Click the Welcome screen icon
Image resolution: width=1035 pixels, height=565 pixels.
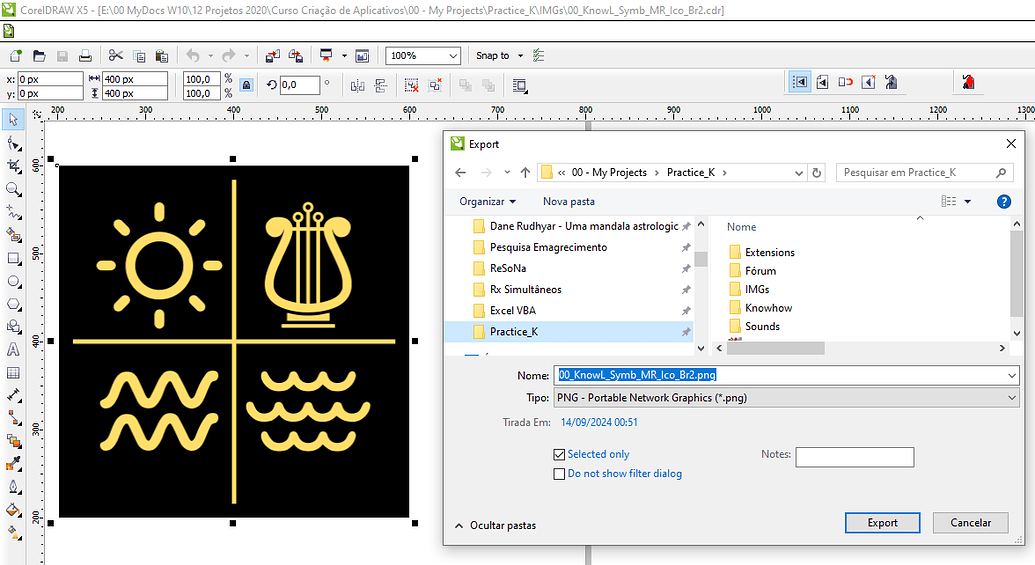[362, 55]
